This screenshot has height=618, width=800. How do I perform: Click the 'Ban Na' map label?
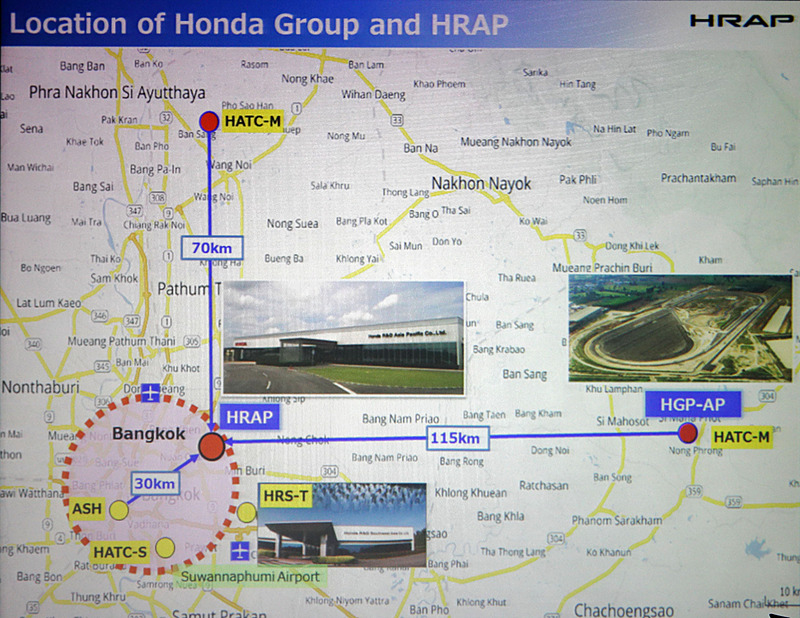click(x=421, y=149)
